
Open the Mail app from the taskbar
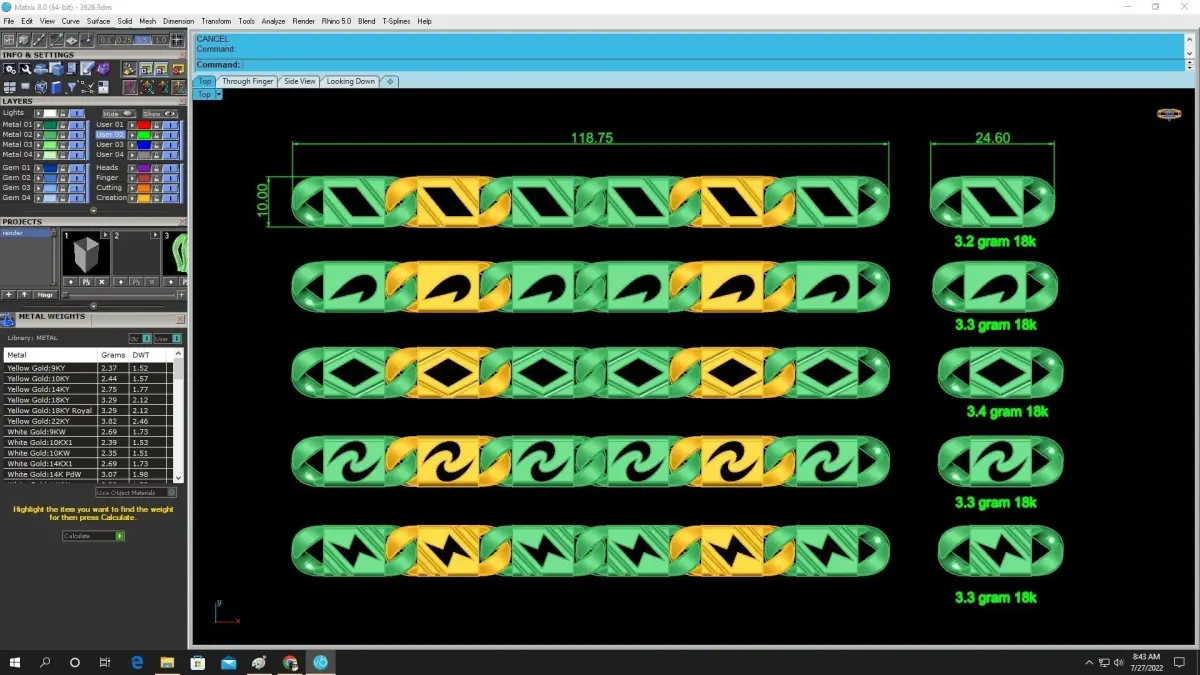click(229, 662)
